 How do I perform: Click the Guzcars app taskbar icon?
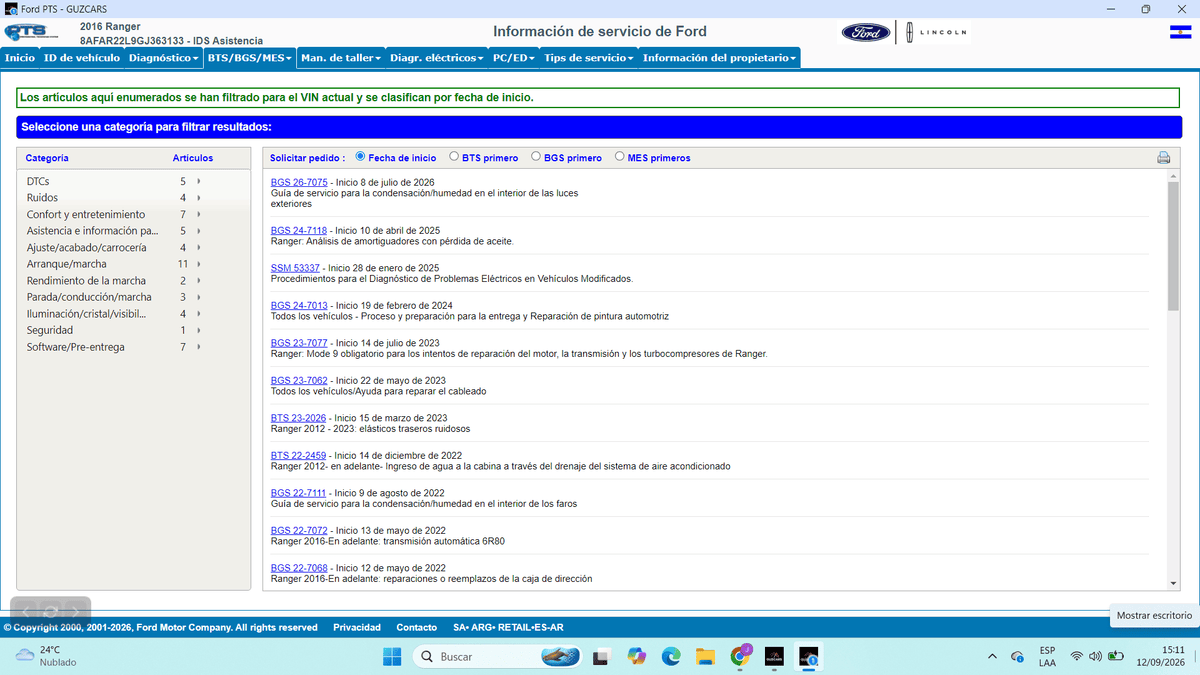pyautogui.click(x=774, y=656)
